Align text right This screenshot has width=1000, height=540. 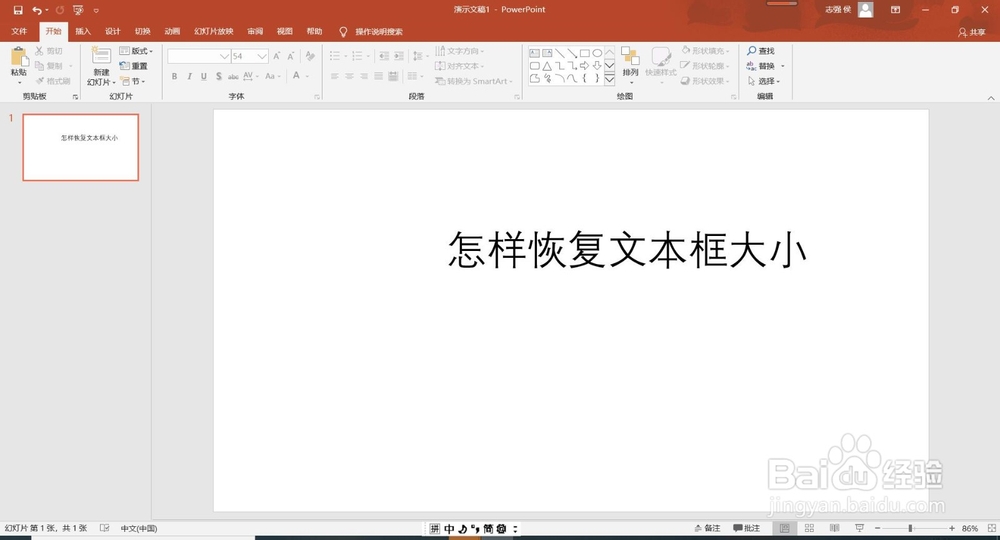pos(364,76)
